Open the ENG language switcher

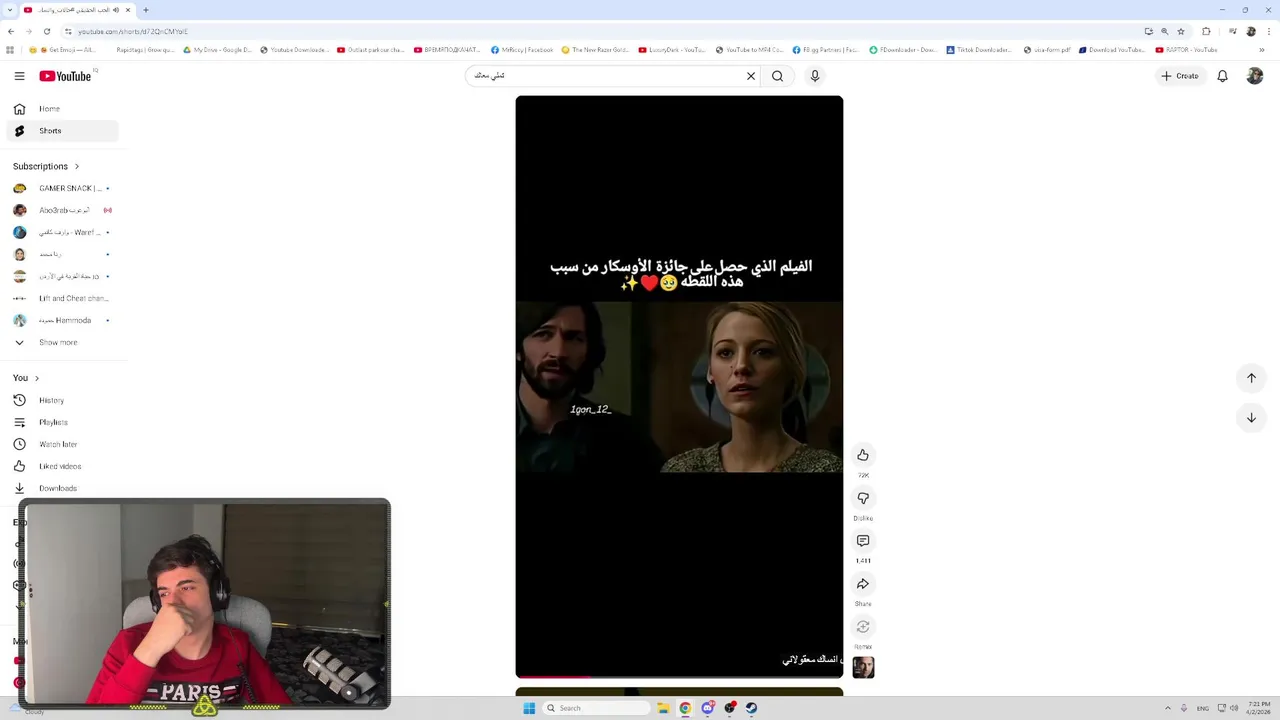[x=1203, y=708]
